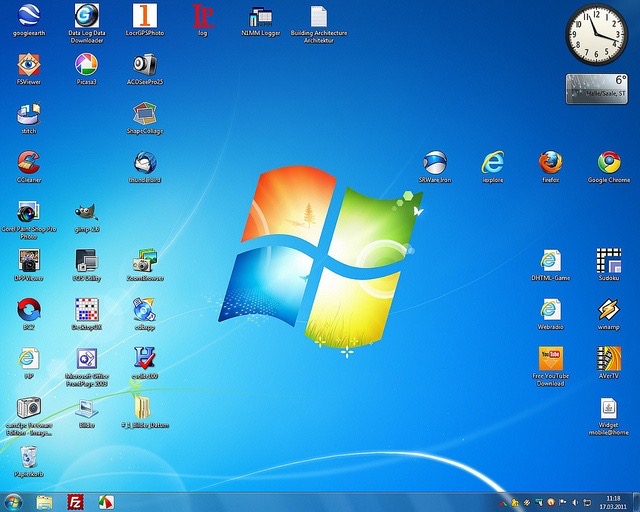This screenshot has width=640, height=512.
Task: Open Windows Explorer from the taskbar
Action: click(44, 503)
